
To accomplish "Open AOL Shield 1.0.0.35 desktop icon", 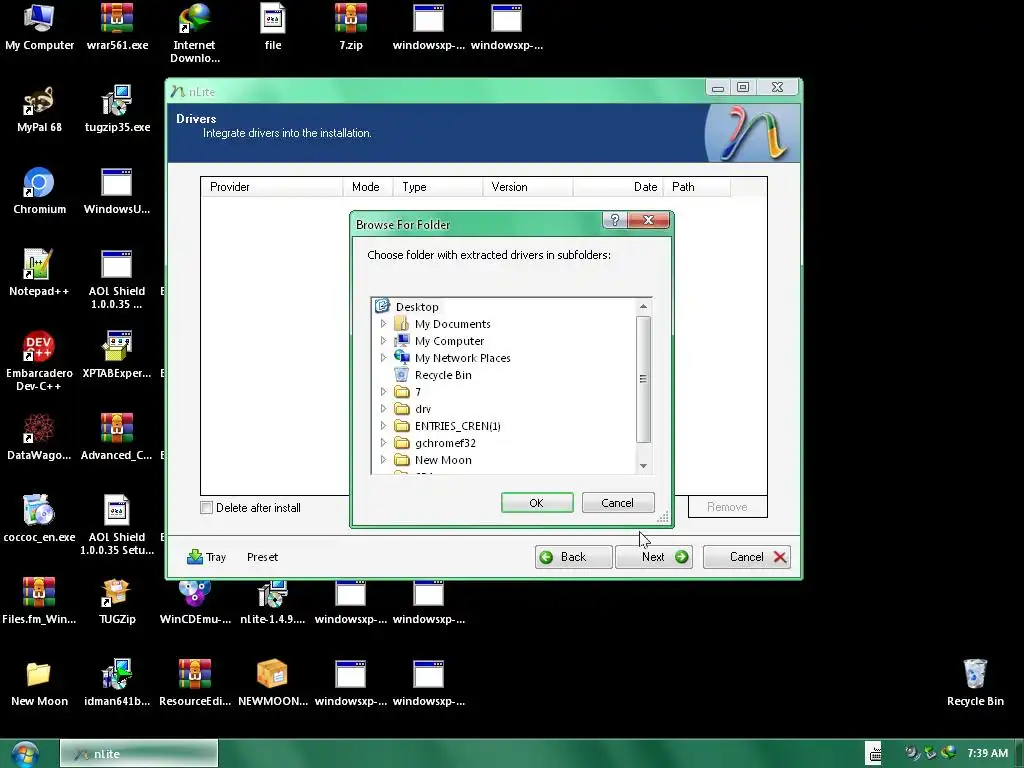I will (x=117, y=279).
